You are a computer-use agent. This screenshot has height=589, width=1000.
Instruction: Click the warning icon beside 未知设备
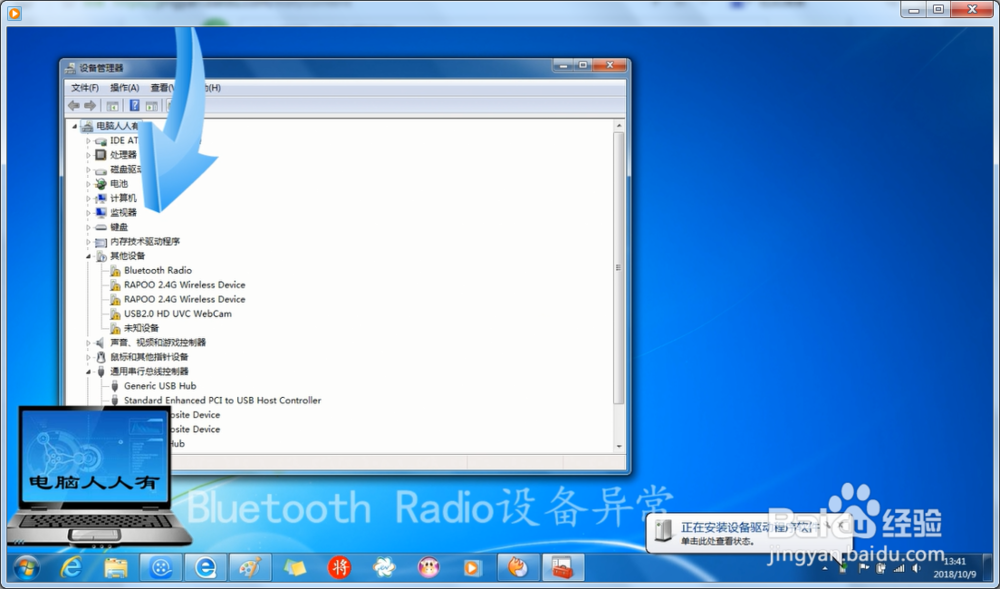115,328
